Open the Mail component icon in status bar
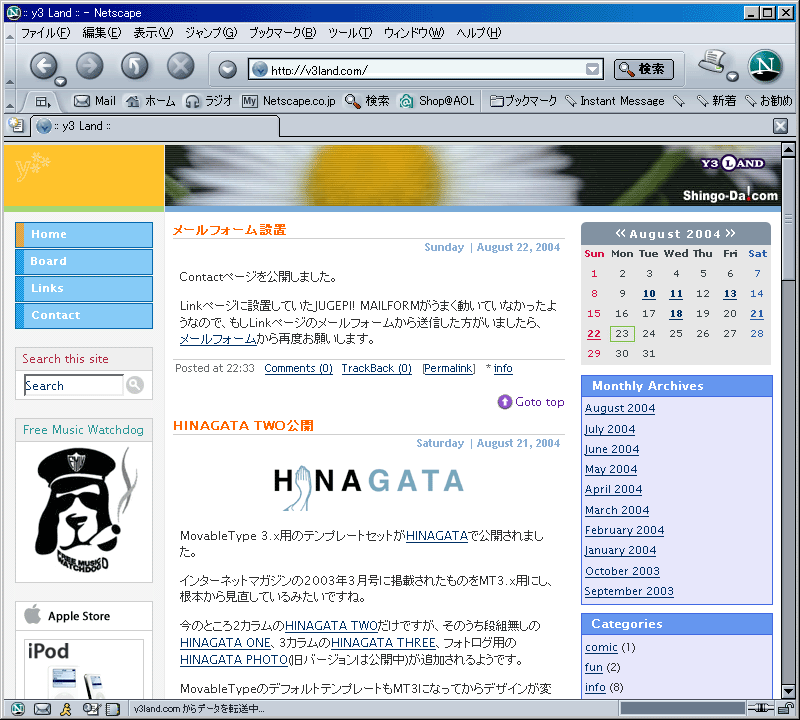800x720 pixels. pos(42,709)
